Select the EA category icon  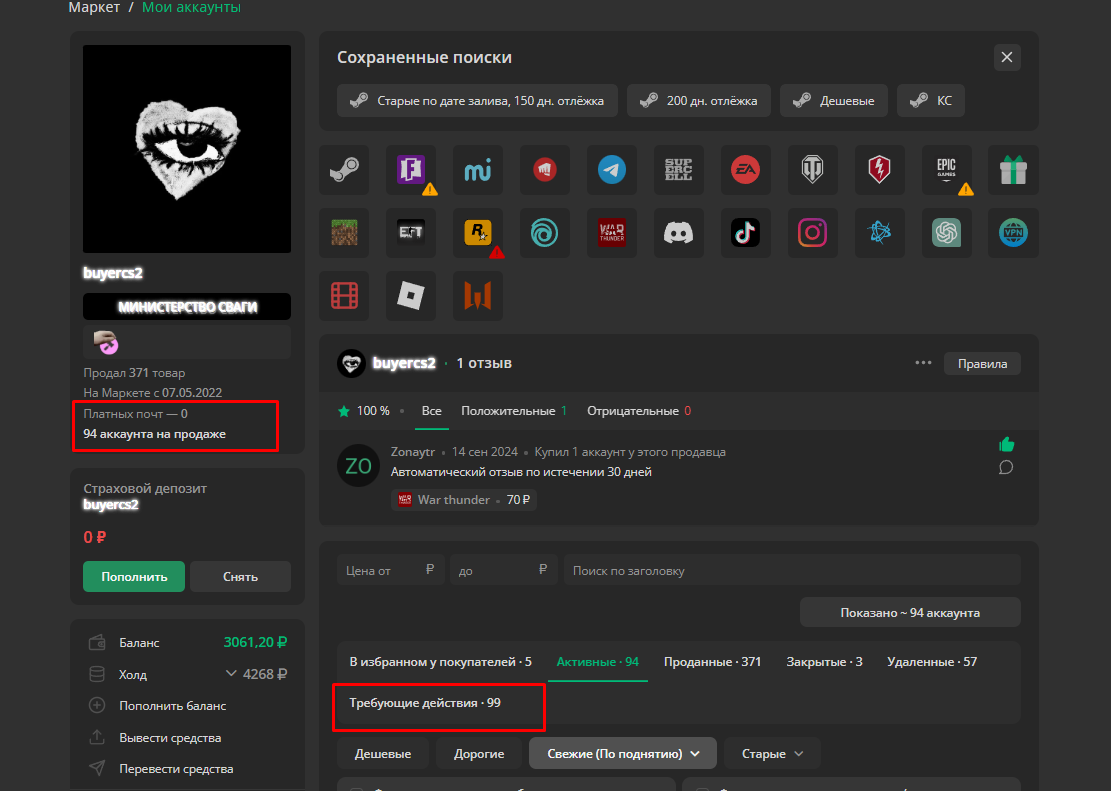(745, 170)
